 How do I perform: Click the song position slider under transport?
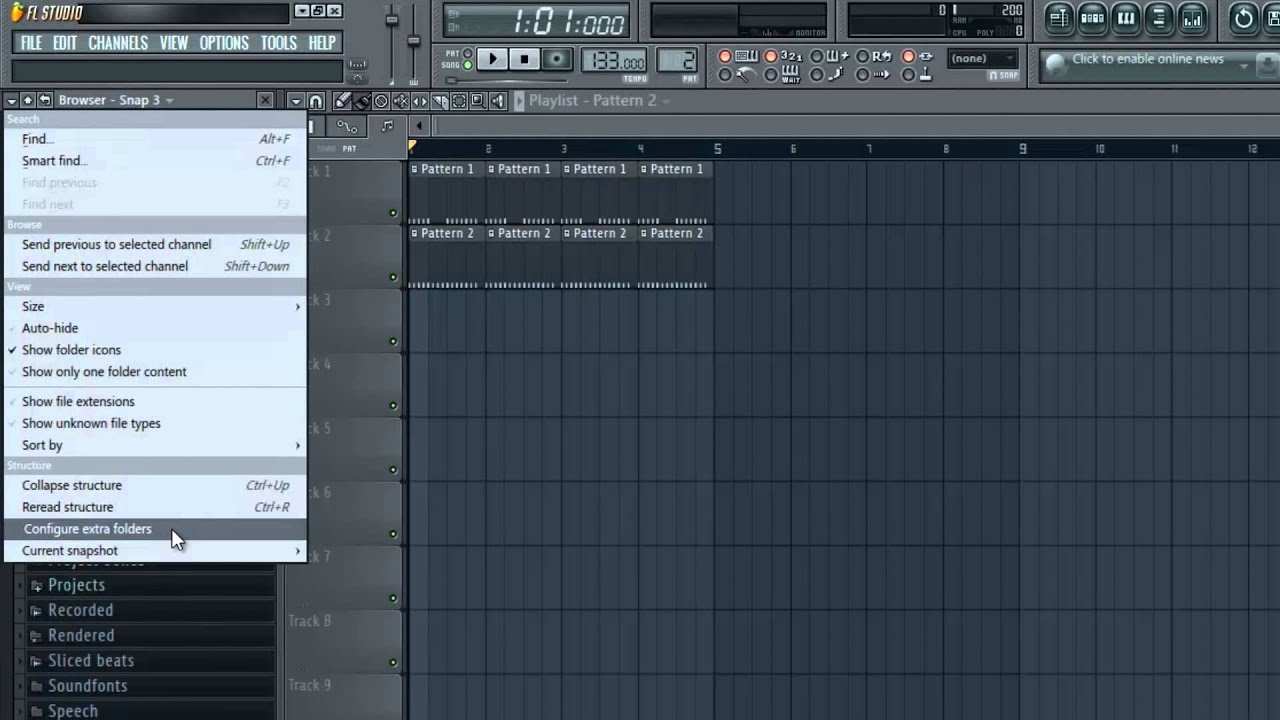(x=507, y=80)
